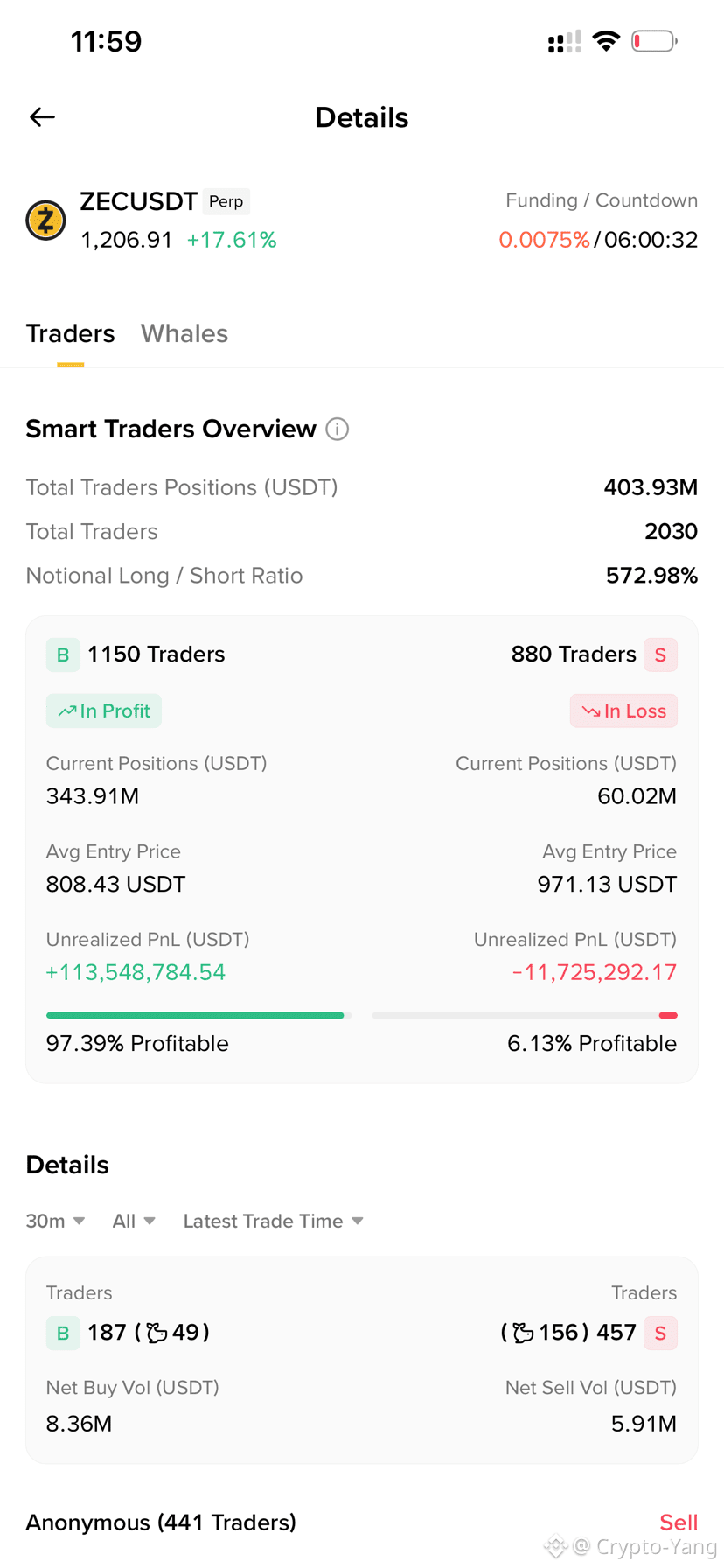Image resolution: width=724 pixels, height=1568 pixels.
Task: Tap the back arrow icon
Action: (42, 117)
